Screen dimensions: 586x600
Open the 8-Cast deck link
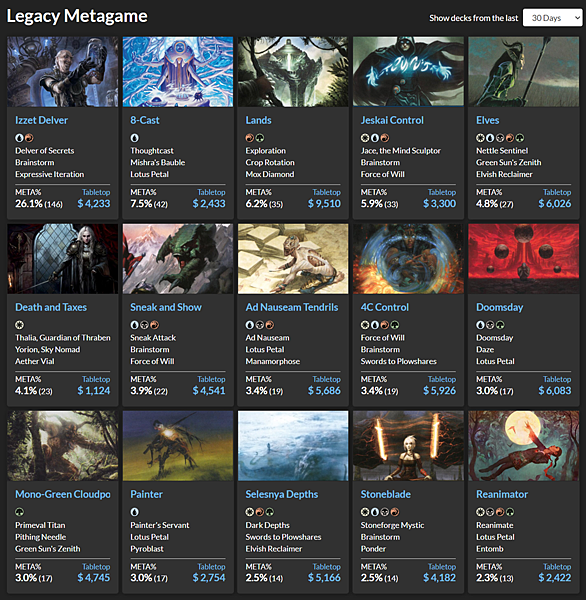145,120
